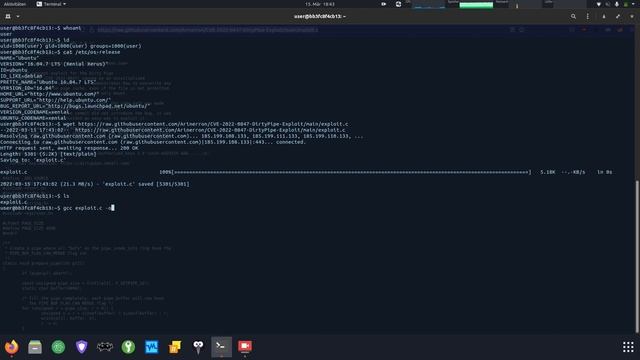Click the eye indicator icon in the top bar
The height and width of the screenshot is (360, 640).
point(384,4)
